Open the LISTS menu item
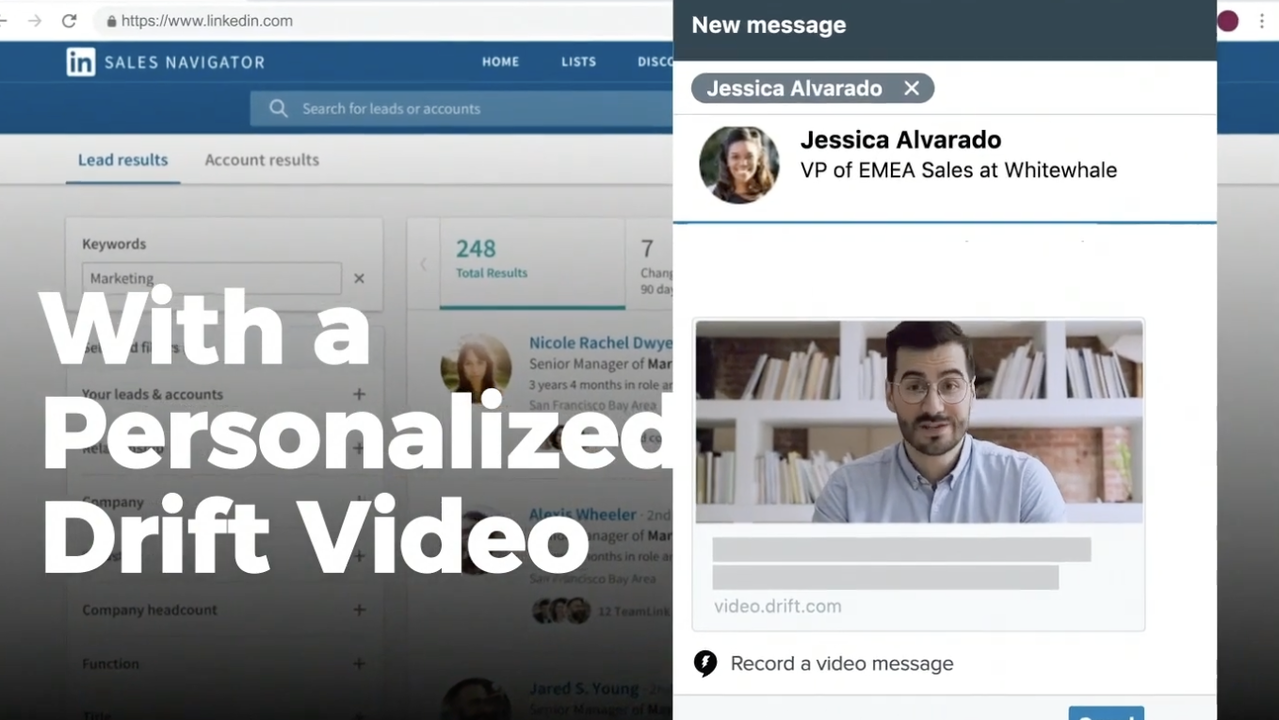Screen dimensions: 1279x720 (x=578, y=62)
